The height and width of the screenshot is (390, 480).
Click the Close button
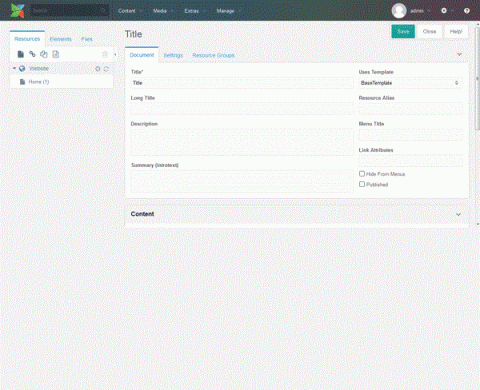click(x=429, y=31)
